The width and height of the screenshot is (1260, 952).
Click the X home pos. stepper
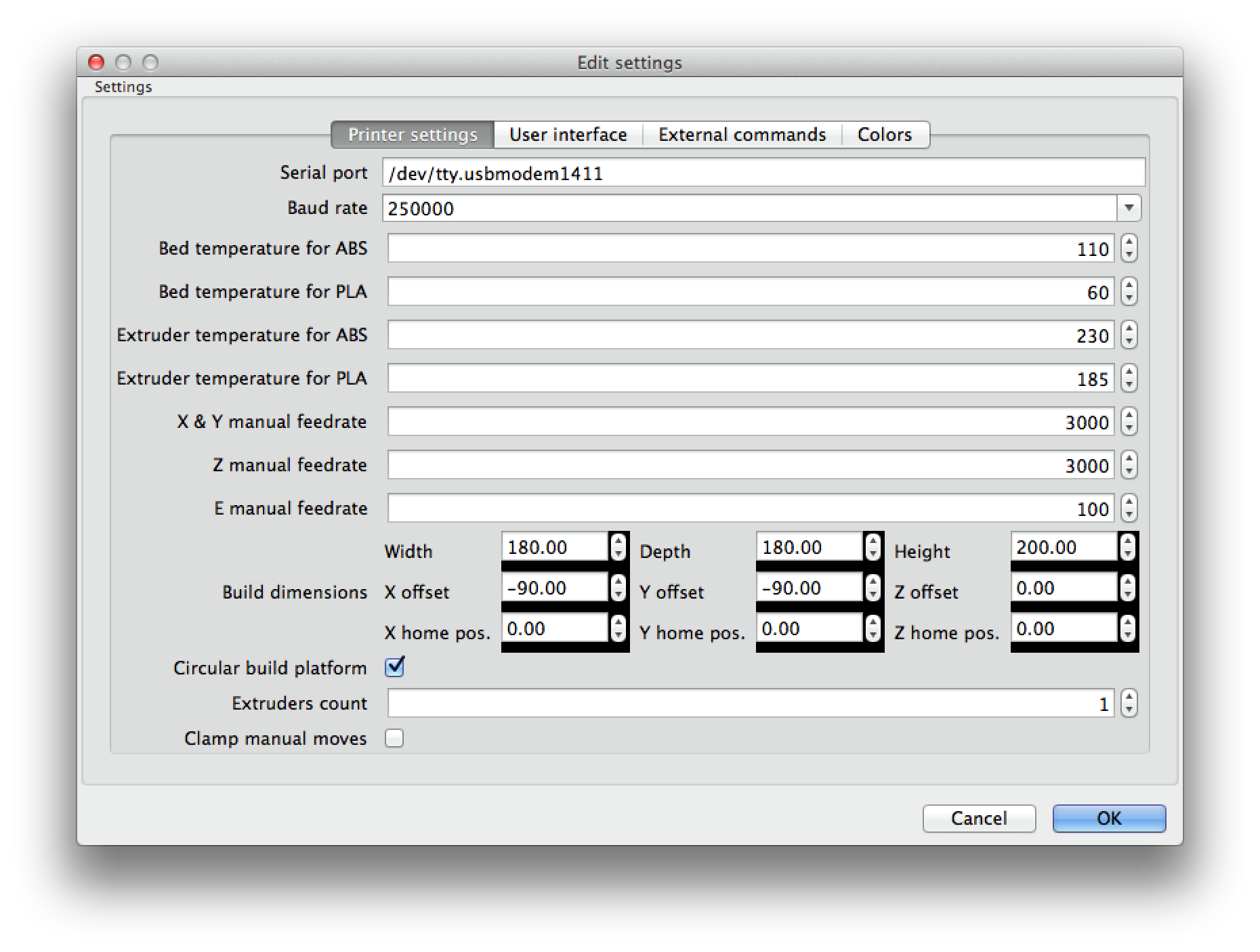618,628
